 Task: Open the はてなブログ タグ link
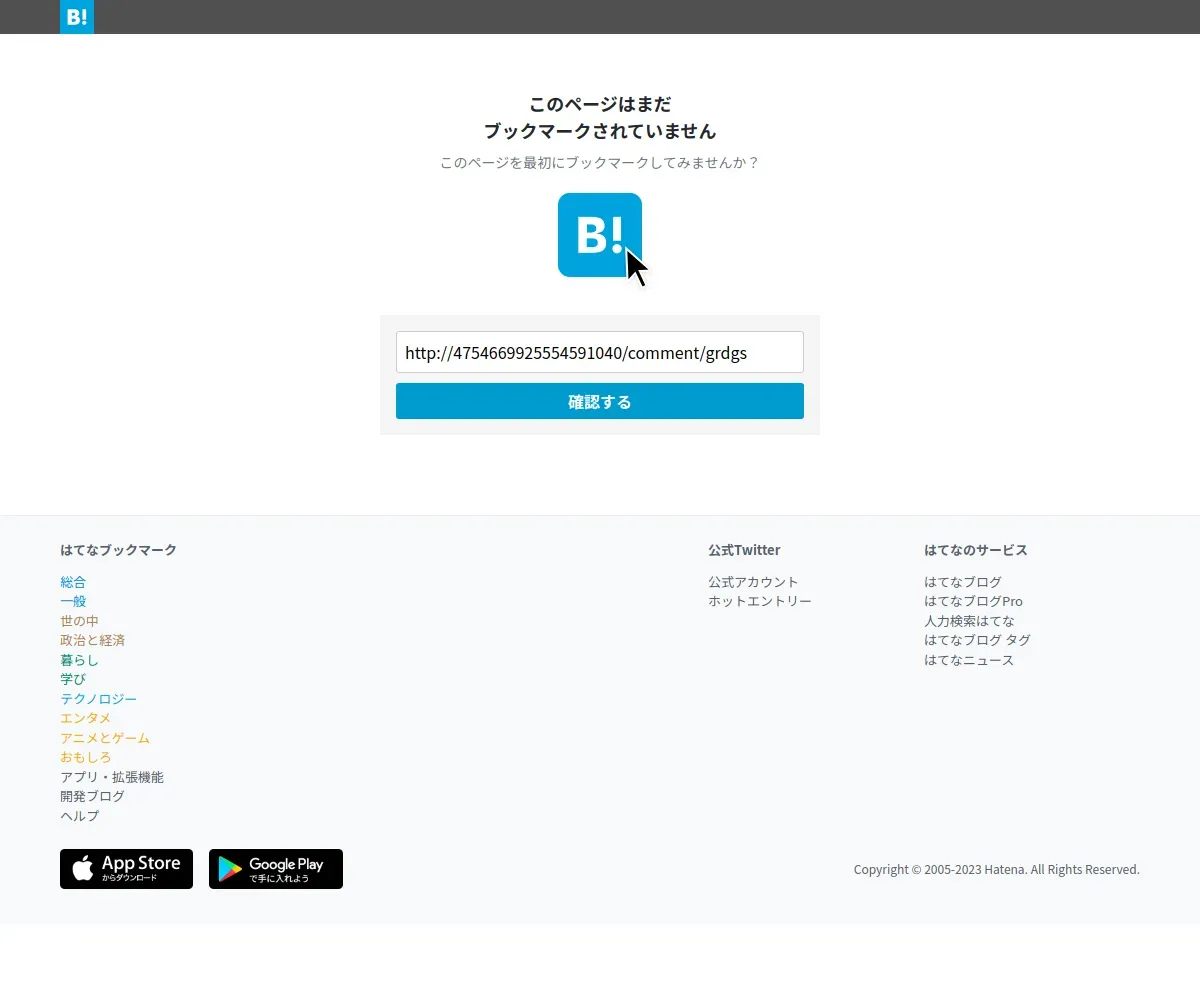[x=977, y=640]
